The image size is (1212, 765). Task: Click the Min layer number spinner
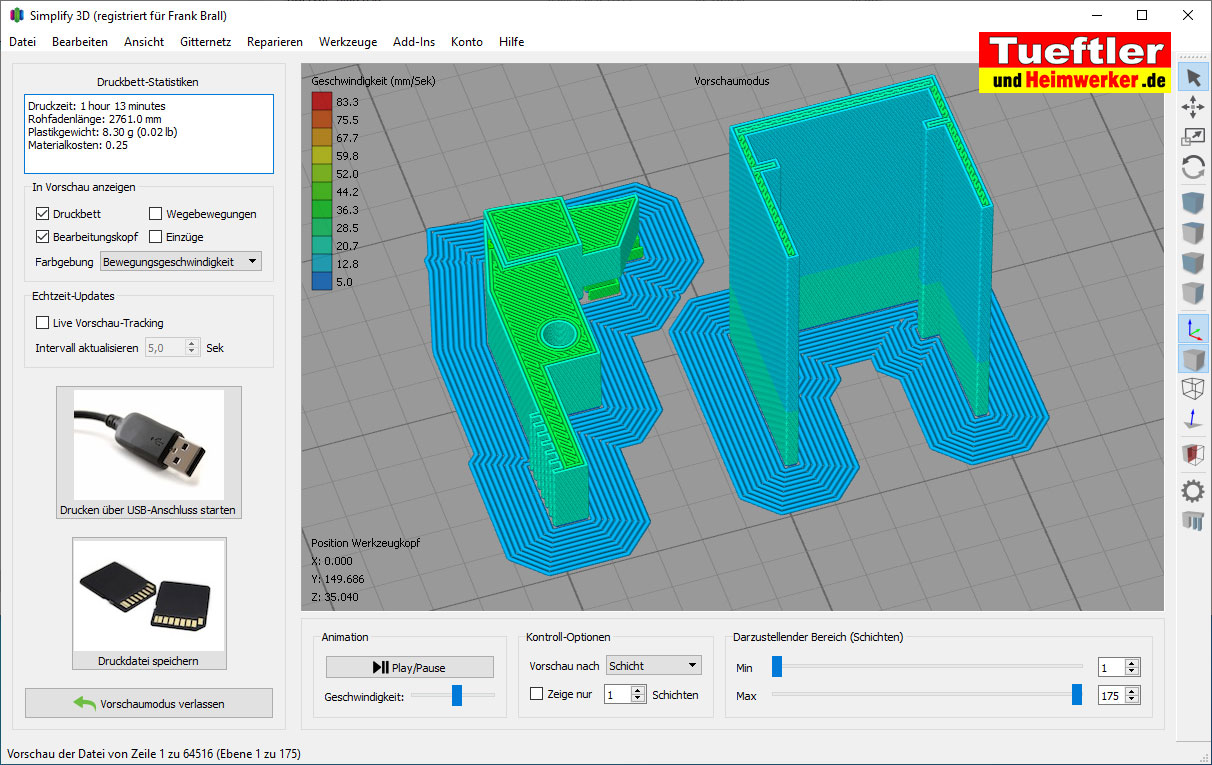(1118, 668)
